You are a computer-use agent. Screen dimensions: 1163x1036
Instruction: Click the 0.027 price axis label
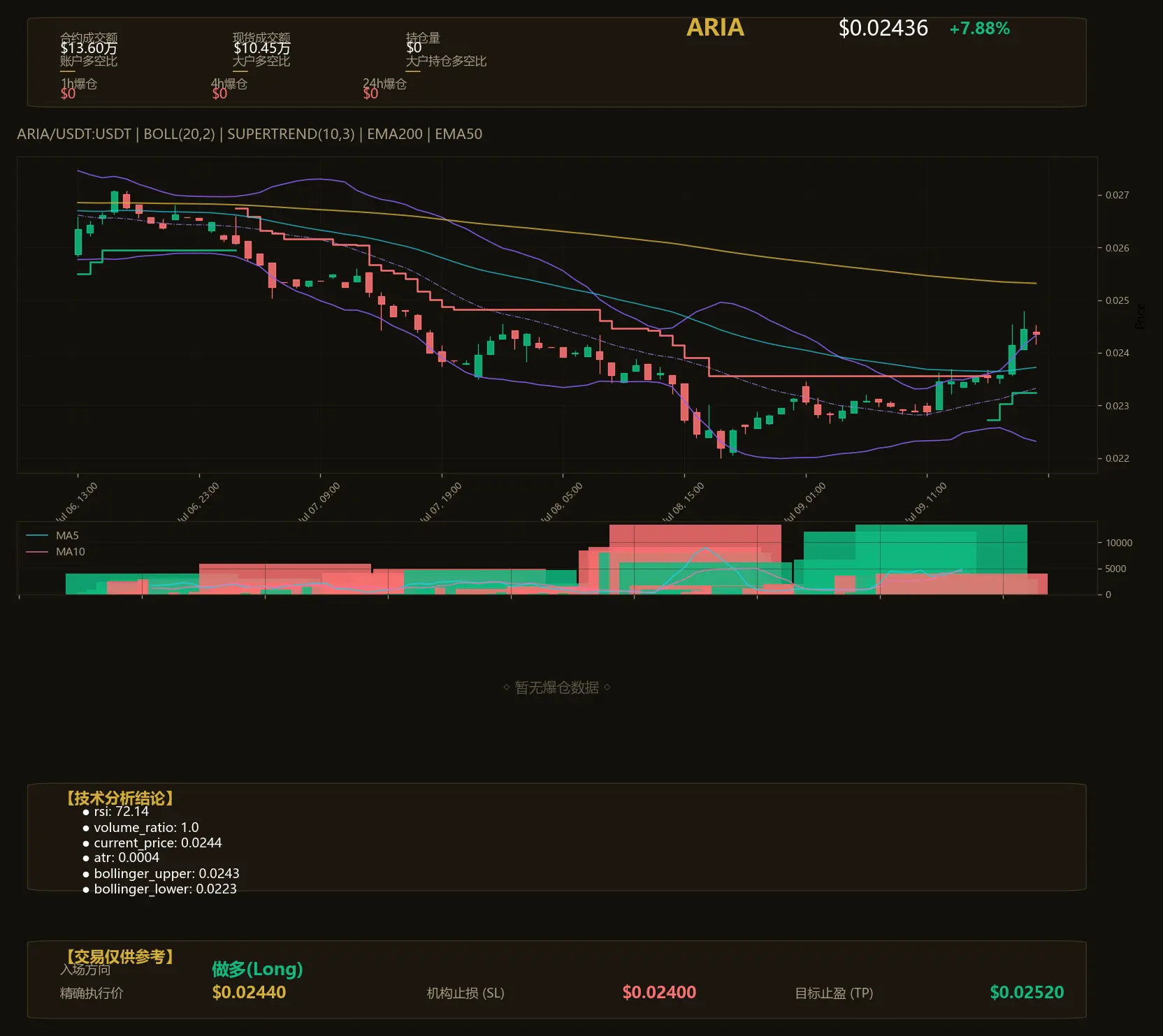click(1117, 195)
